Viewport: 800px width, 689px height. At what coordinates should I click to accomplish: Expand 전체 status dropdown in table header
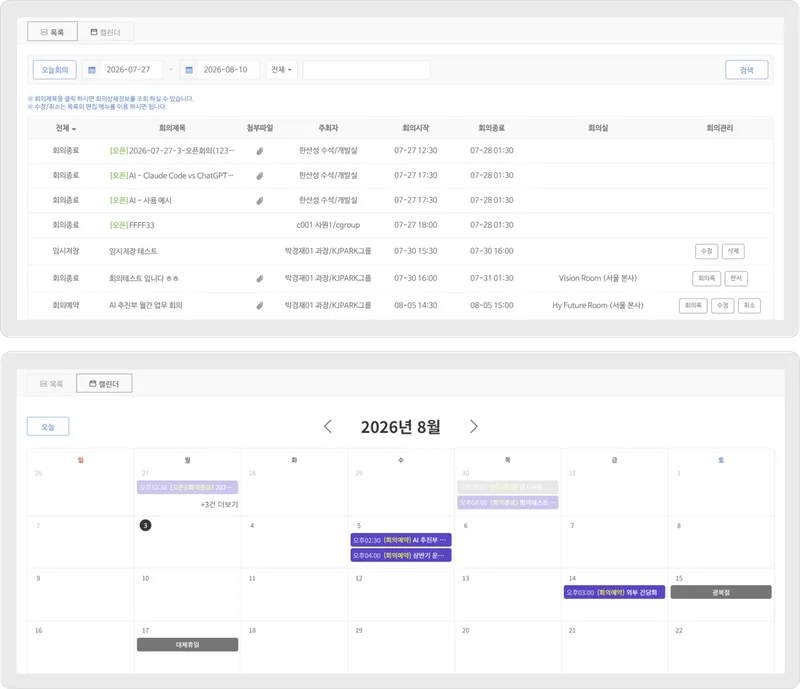pos(66,128)
